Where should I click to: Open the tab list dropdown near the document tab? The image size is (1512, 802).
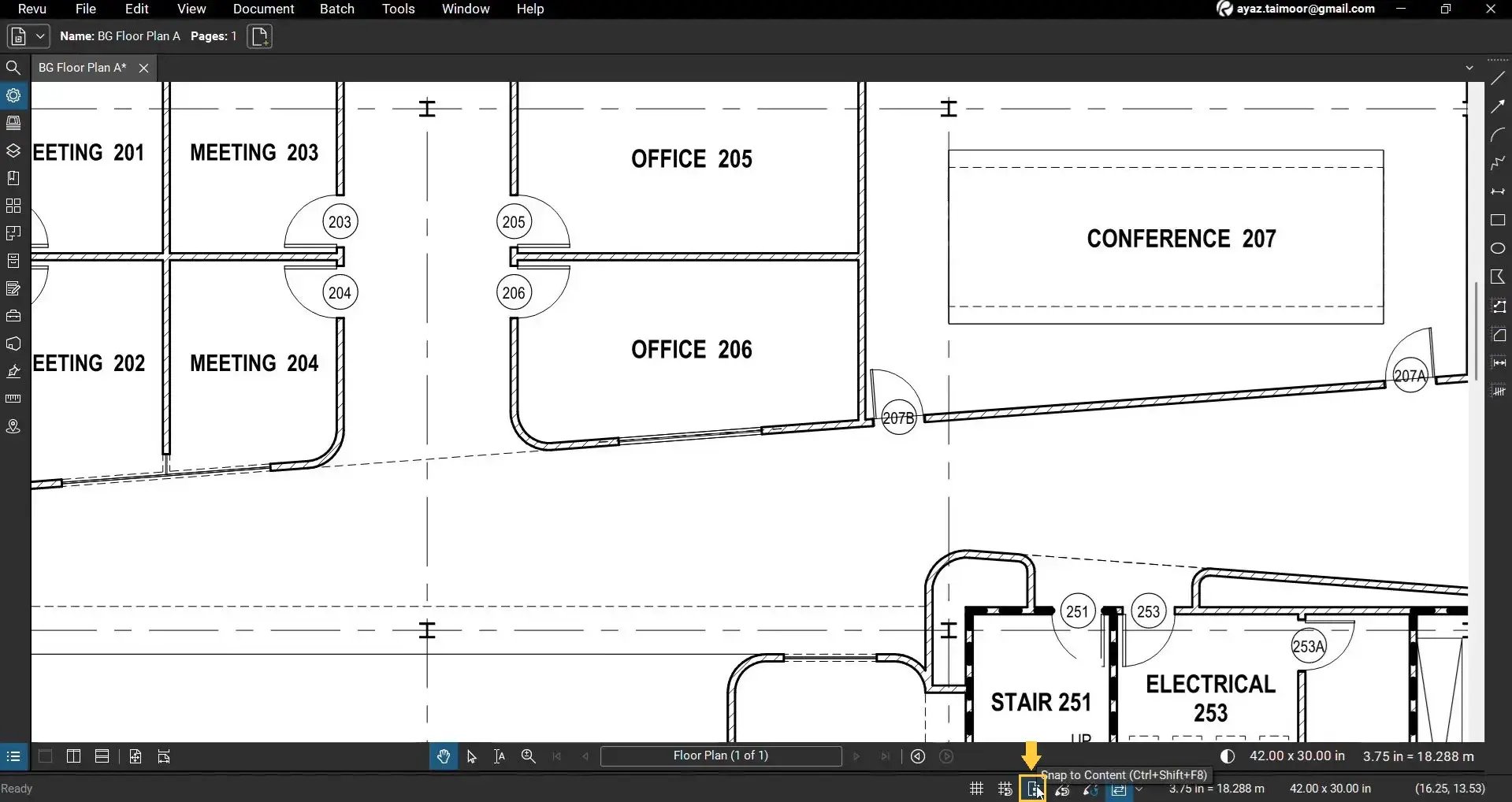(1470, 67)
